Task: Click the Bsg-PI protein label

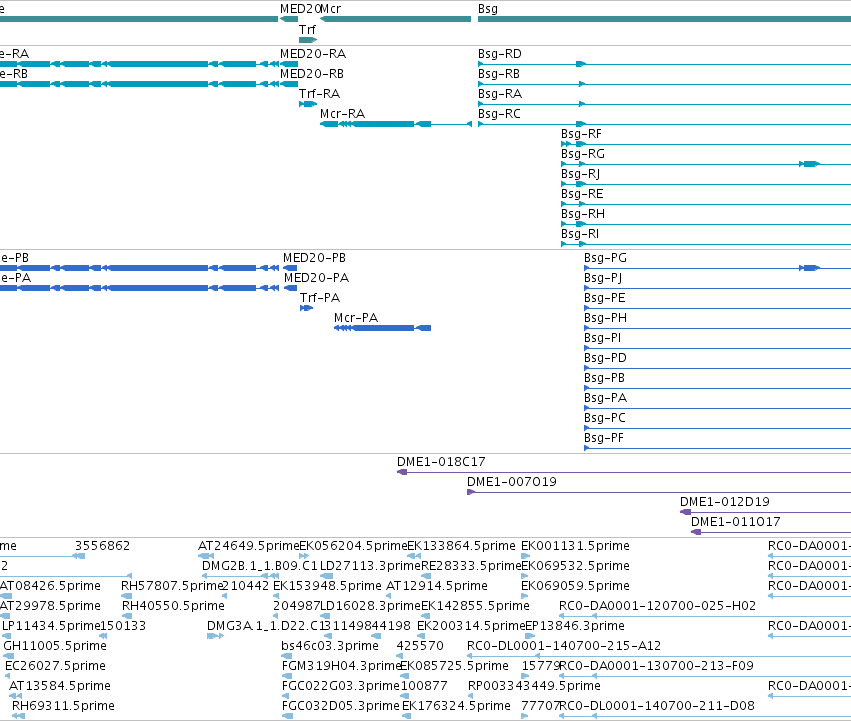Action: (x=602, y=338)
